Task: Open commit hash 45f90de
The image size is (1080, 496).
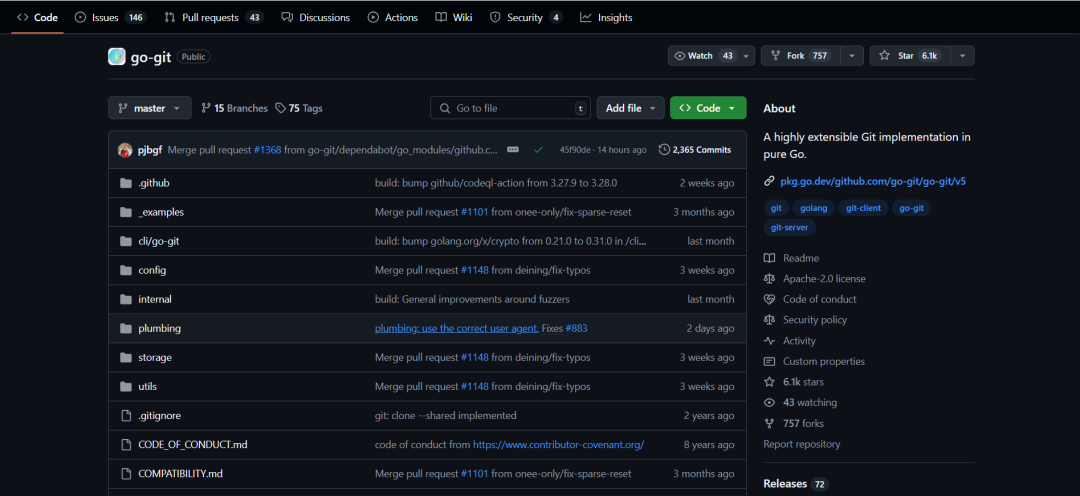Action: coord(574,149)
